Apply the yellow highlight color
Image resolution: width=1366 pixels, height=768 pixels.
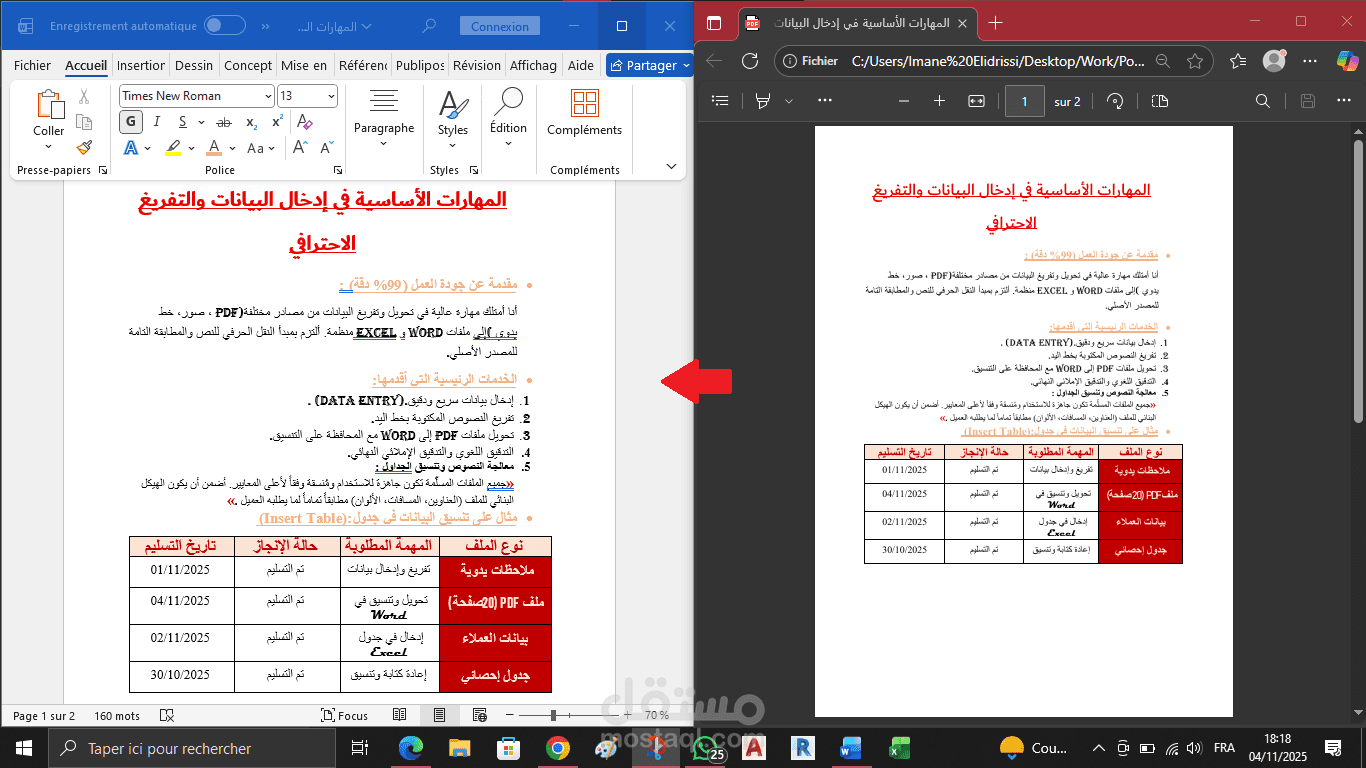(173, 148)
